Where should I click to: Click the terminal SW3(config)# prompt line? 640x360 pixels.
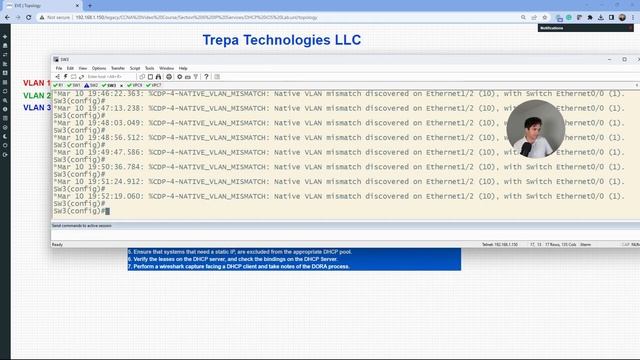(x=81, y=211)
